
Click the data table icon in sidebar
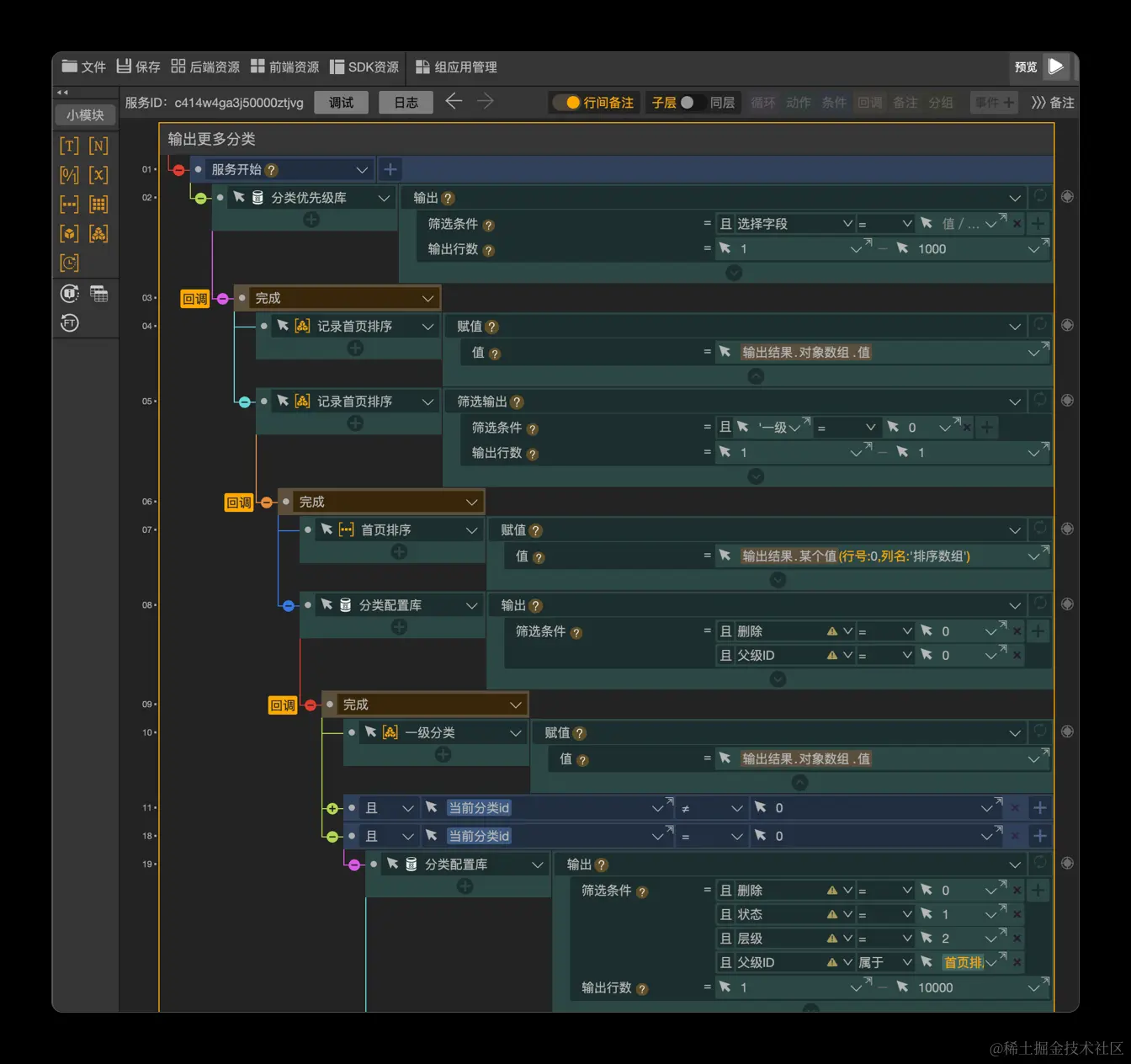point(98,294)
